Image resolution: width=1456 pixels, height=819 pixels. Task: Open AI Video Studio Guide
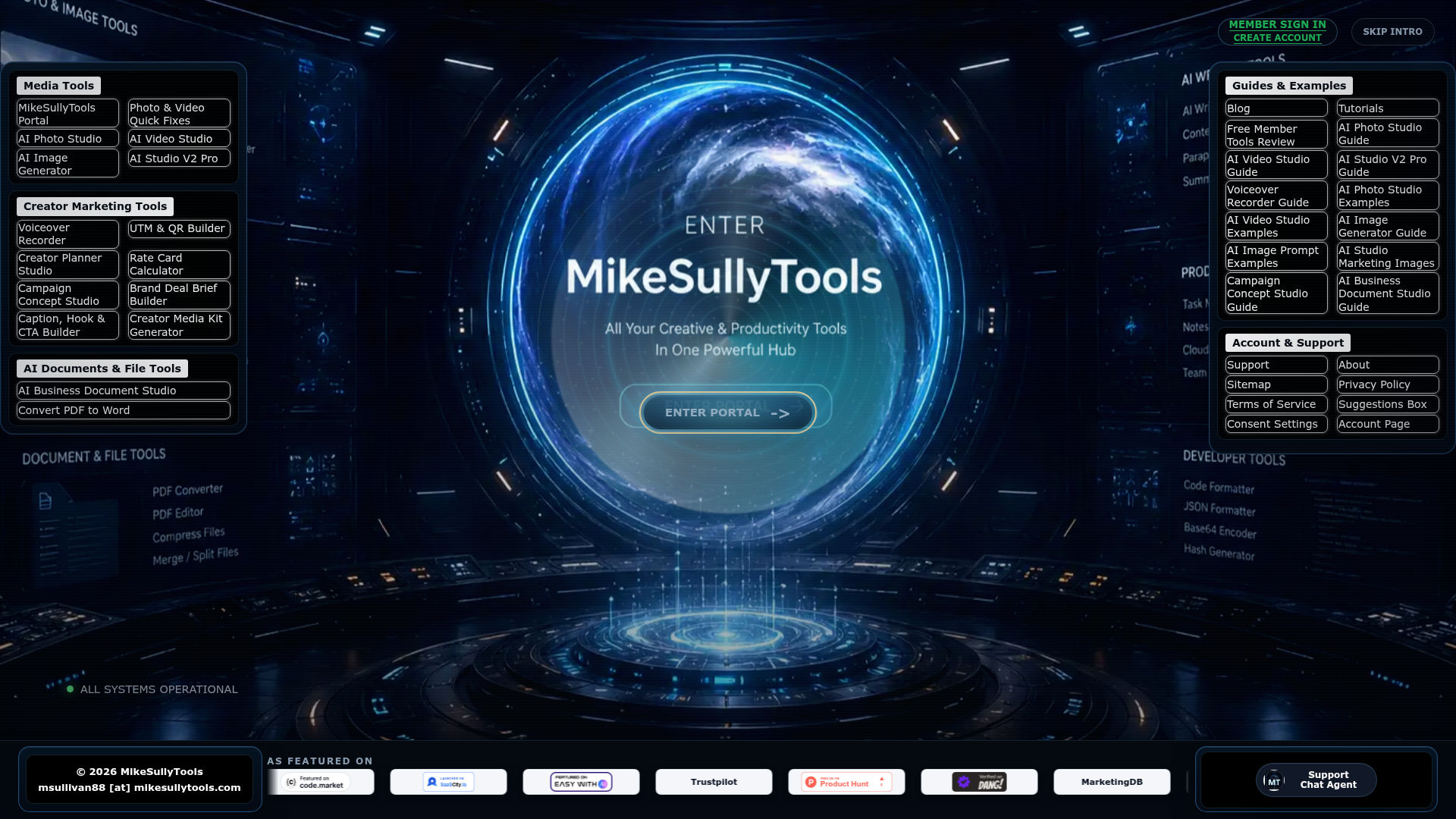pyautogui.click(x=1276, y=165)
